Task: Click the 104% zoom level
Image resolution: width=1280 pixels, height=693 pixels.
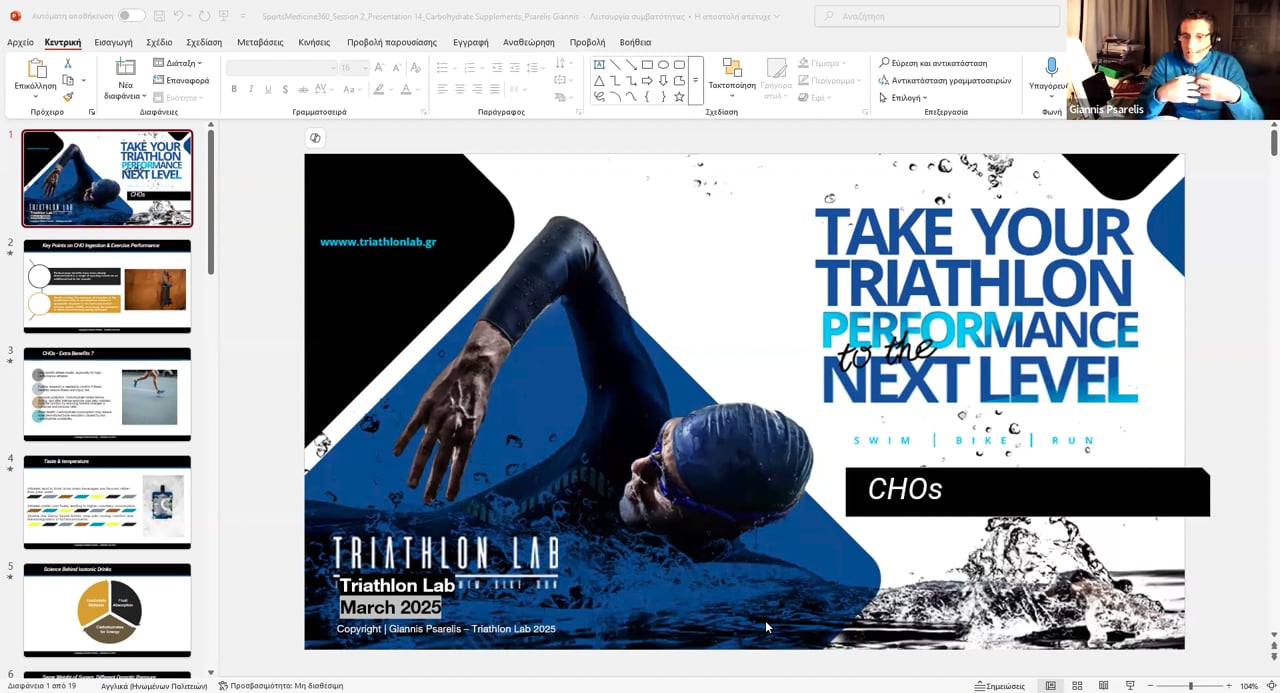Action: [1249, 686]
